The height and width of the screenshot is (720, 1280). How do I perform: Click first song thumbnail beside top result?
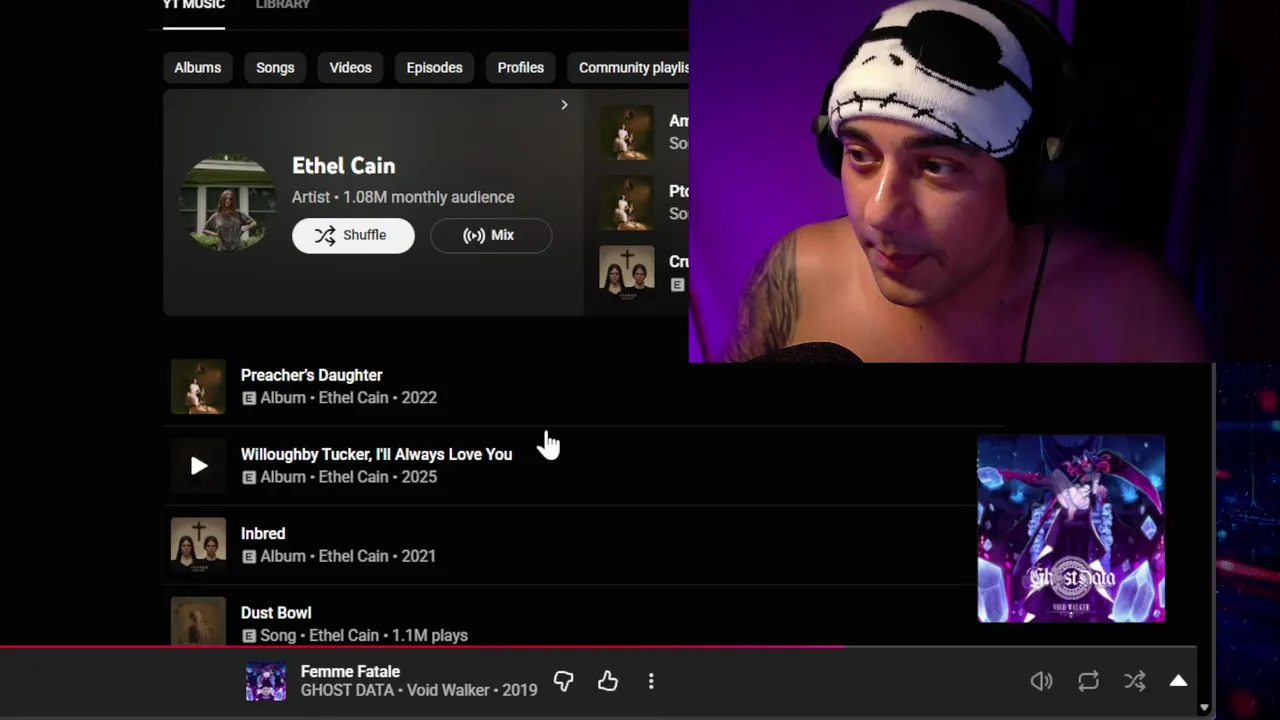point(627,132)
